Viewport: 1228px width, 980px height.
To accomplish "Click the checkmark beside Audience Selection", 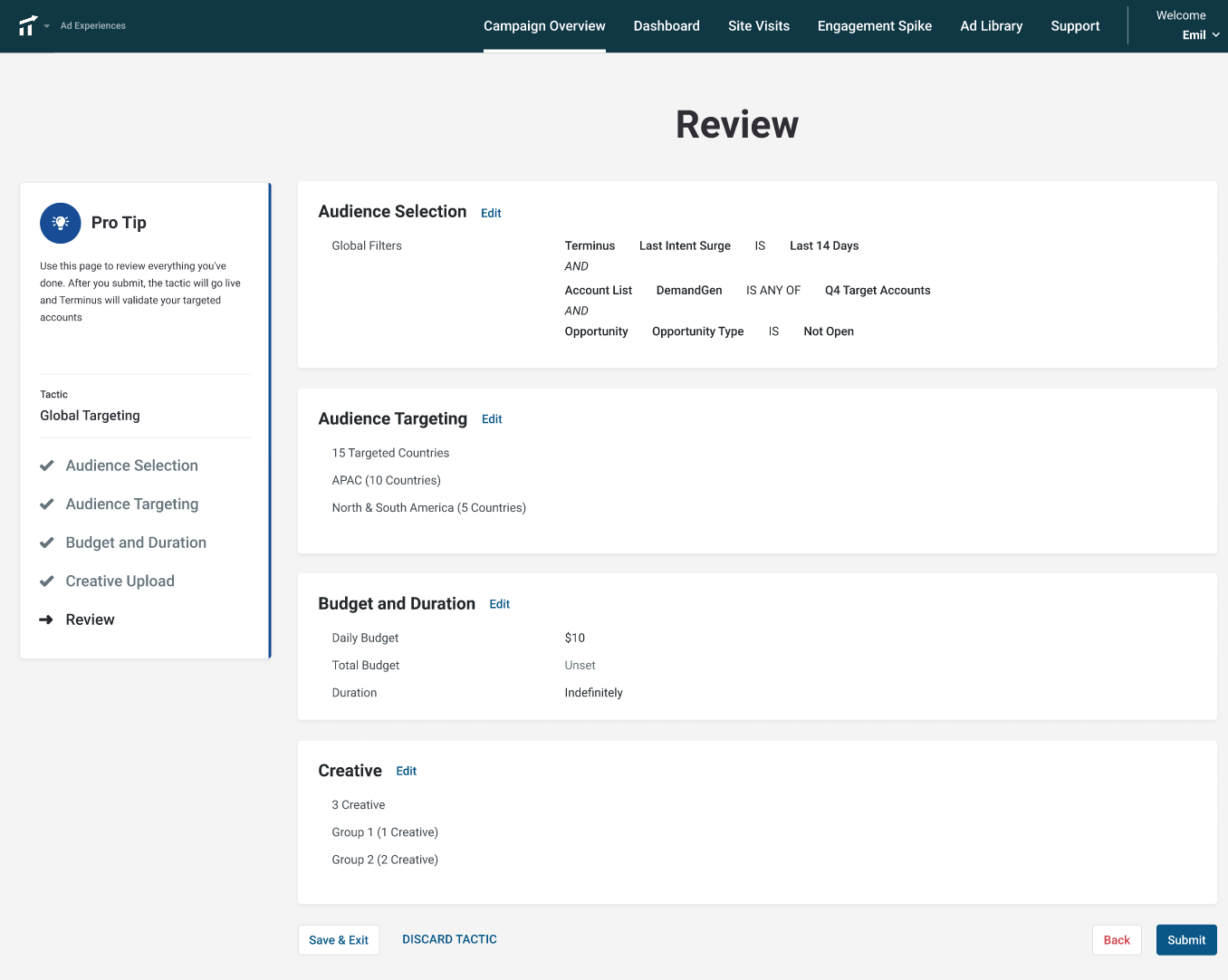I will (47, 466).
